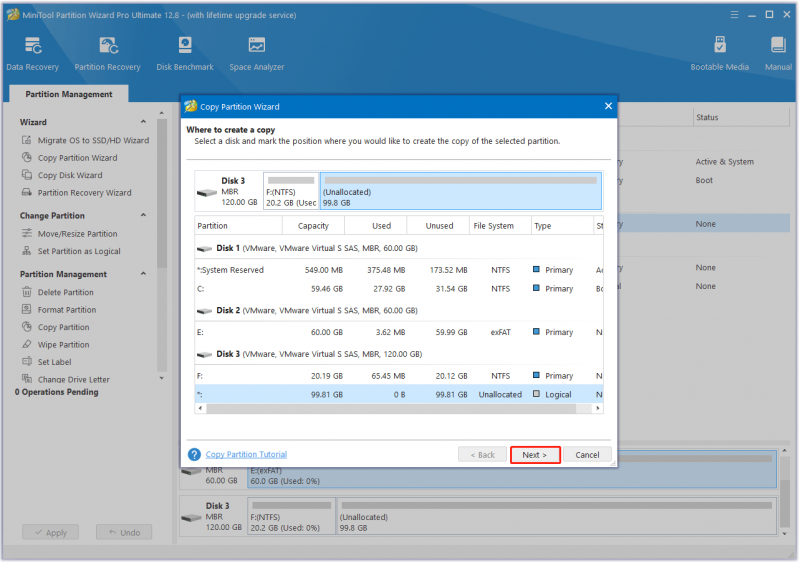Open the Copy Partition Tutorial link

click(x=246, y=454)
